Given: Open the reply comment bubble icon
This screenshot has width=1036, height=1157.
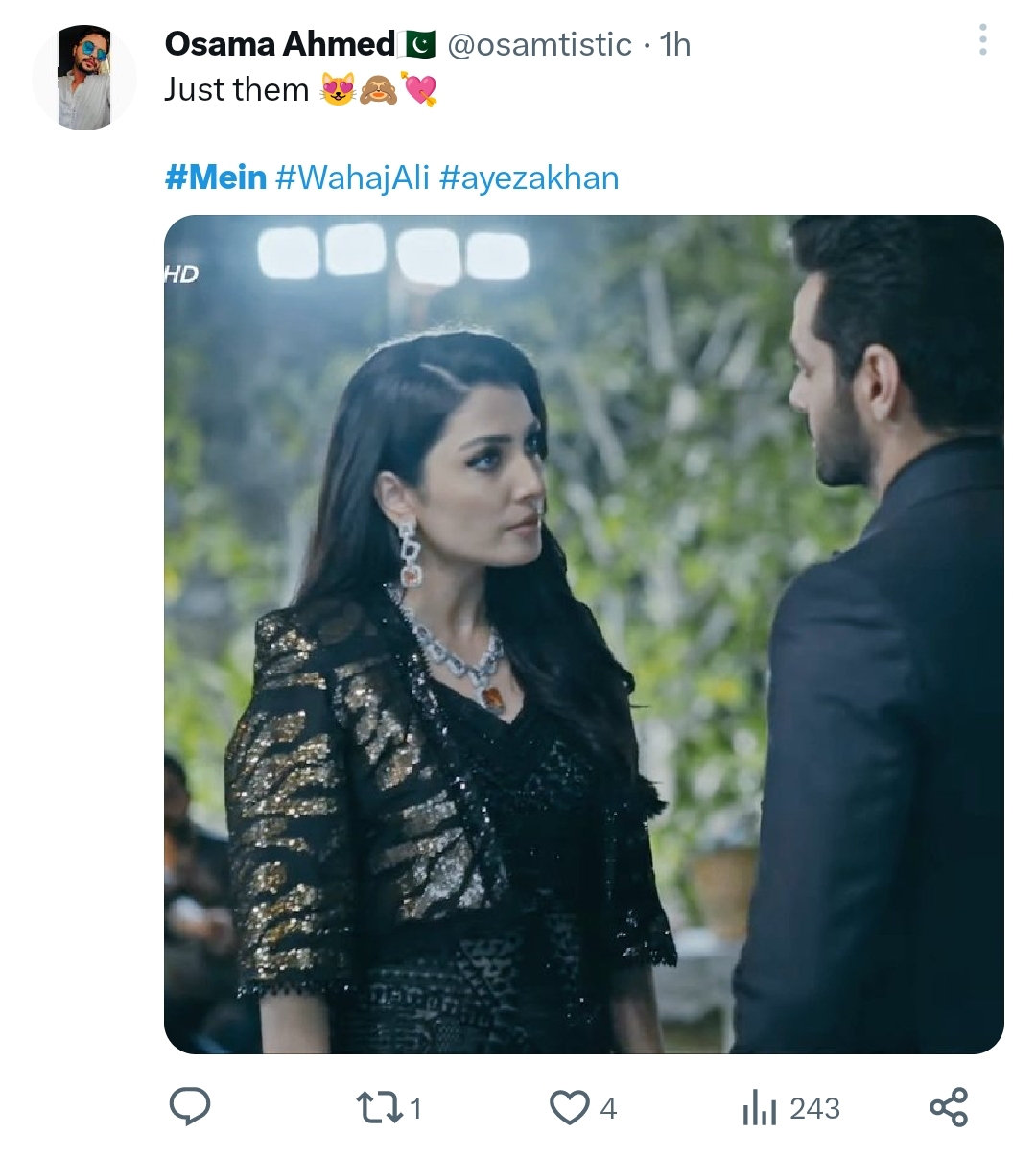Looking at the screenshot, I should click(x=190, y=1107).
